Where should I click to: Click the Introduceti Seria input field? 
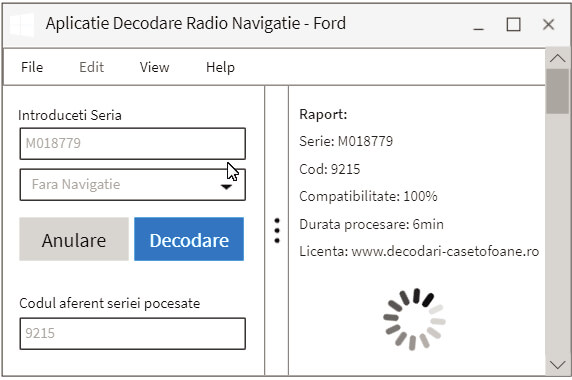[132, 143]
